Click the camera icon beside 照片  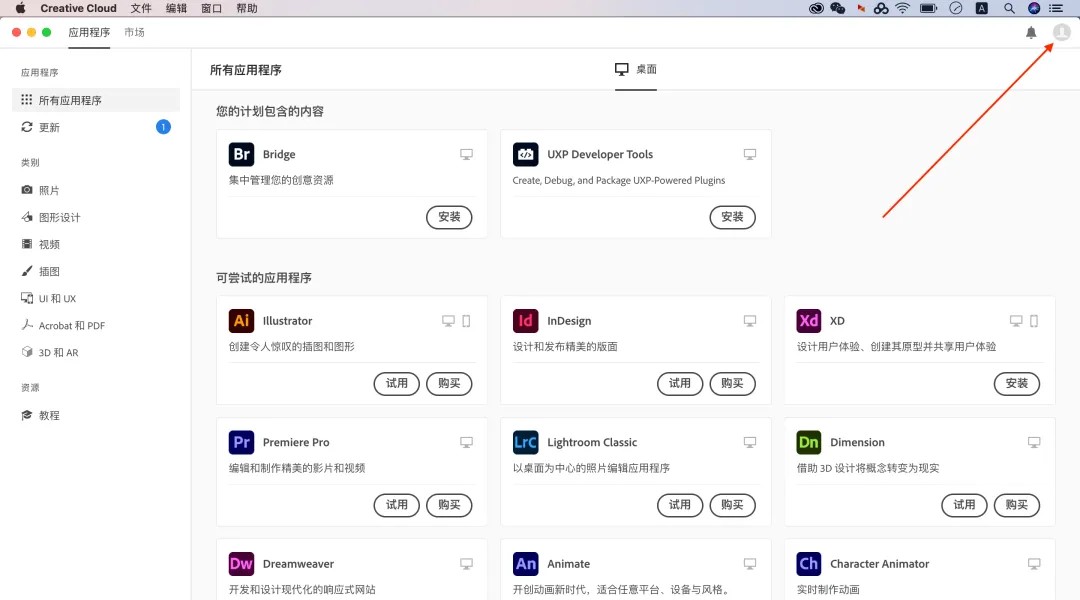tap(27, 189)
